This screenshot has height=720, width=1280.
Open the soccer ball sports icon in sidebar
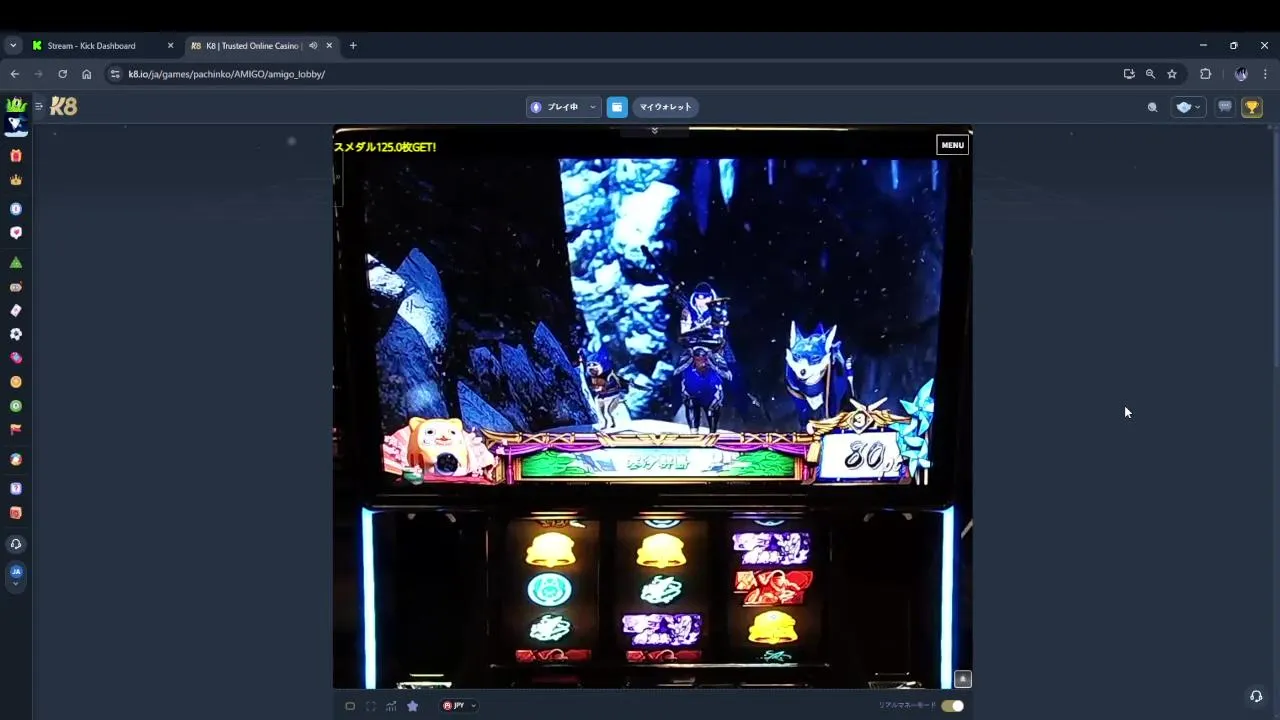coord(15,334)
